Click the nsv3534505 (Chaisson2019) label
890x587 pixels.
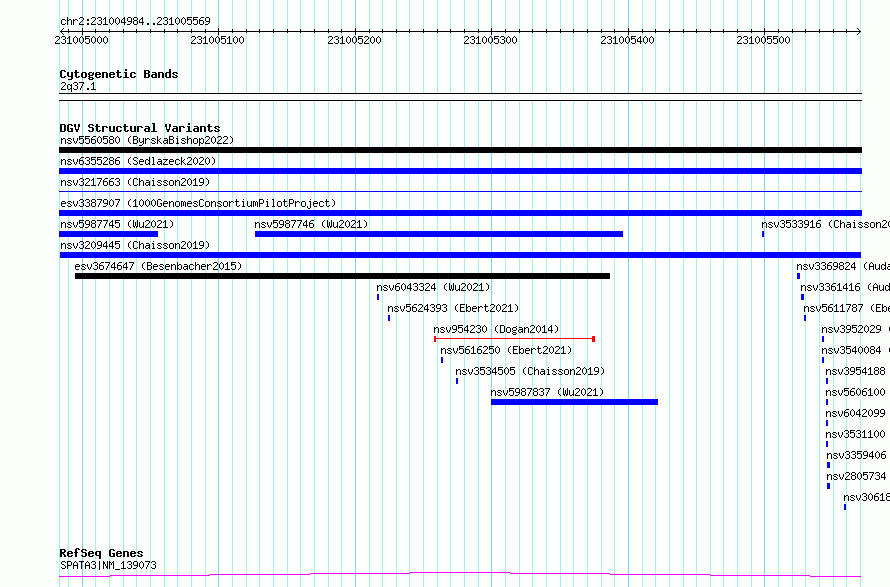[x=530, y=371]
